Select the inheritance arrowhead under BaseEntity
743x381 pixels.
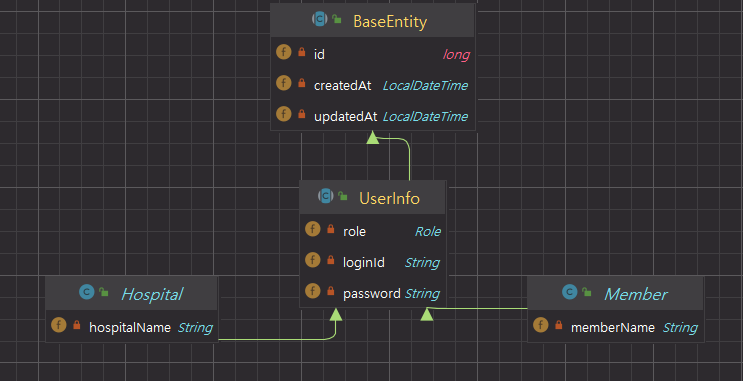point(373,137)
